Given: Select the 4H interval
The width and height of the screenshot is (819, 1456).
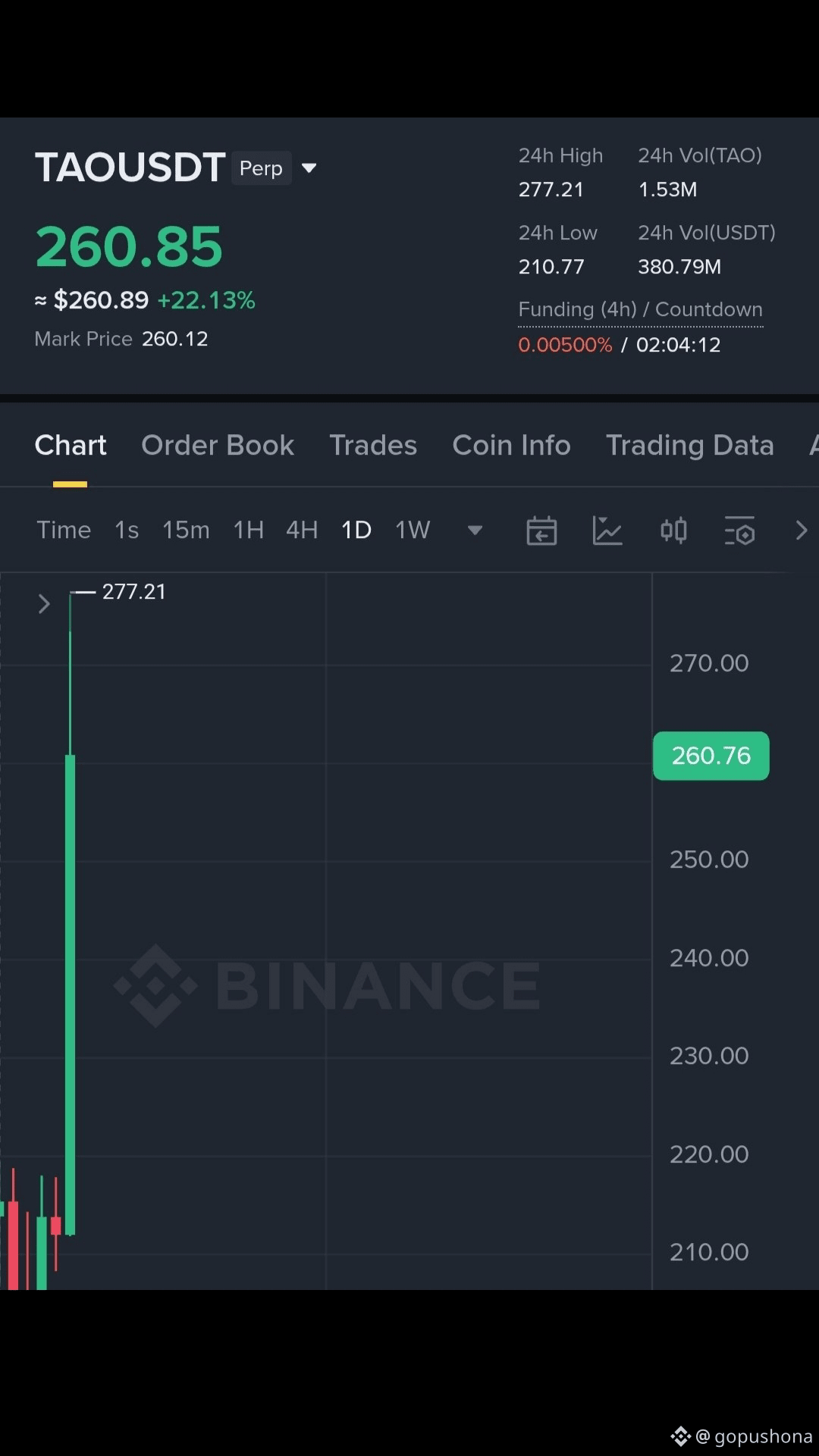Looking at the screenshot, I should [x=302, y=530].
